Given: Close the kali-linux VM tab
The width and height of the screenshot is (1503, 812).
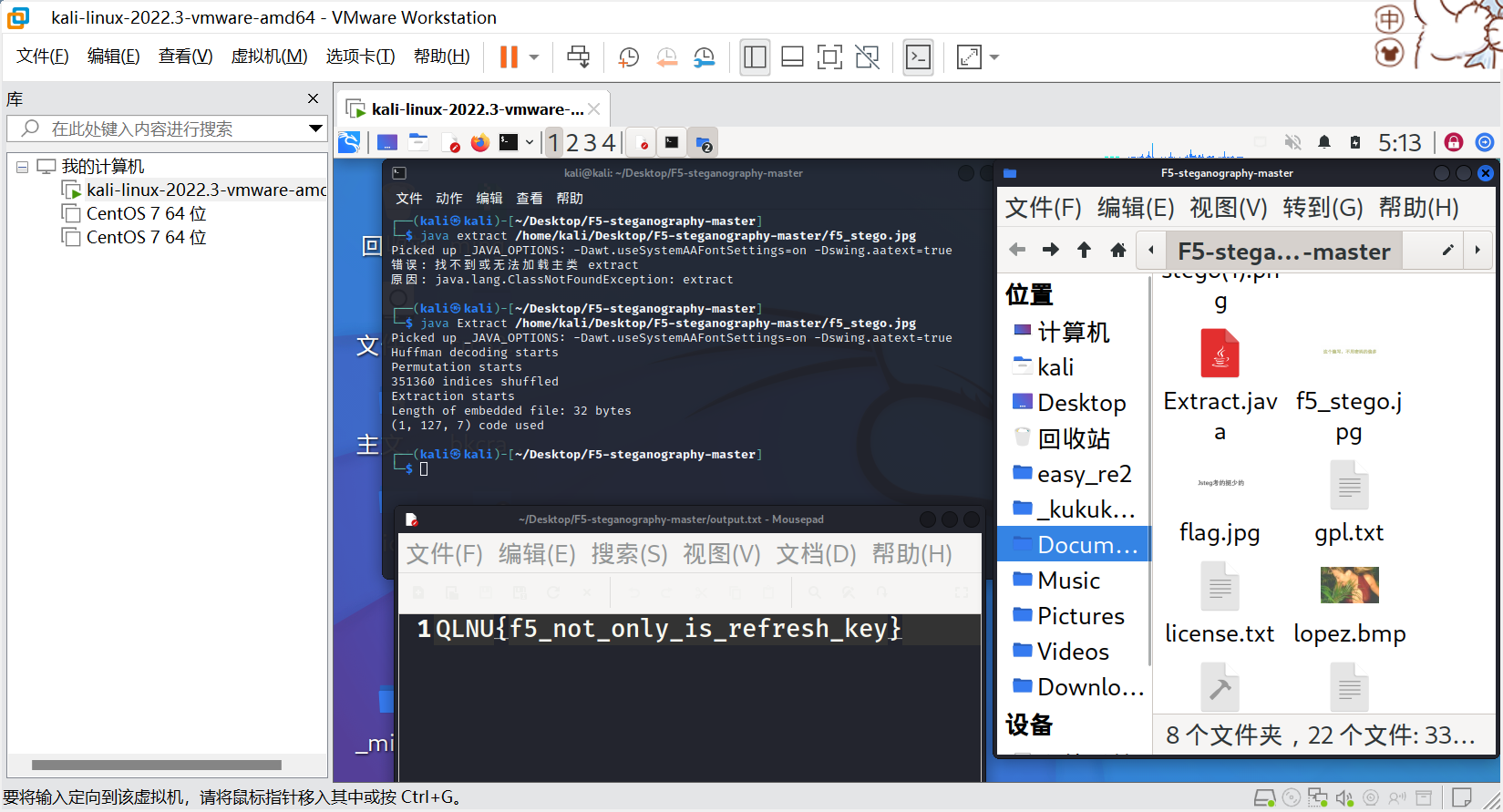Looking at the screenshot, I should click(x=594, y=109).
